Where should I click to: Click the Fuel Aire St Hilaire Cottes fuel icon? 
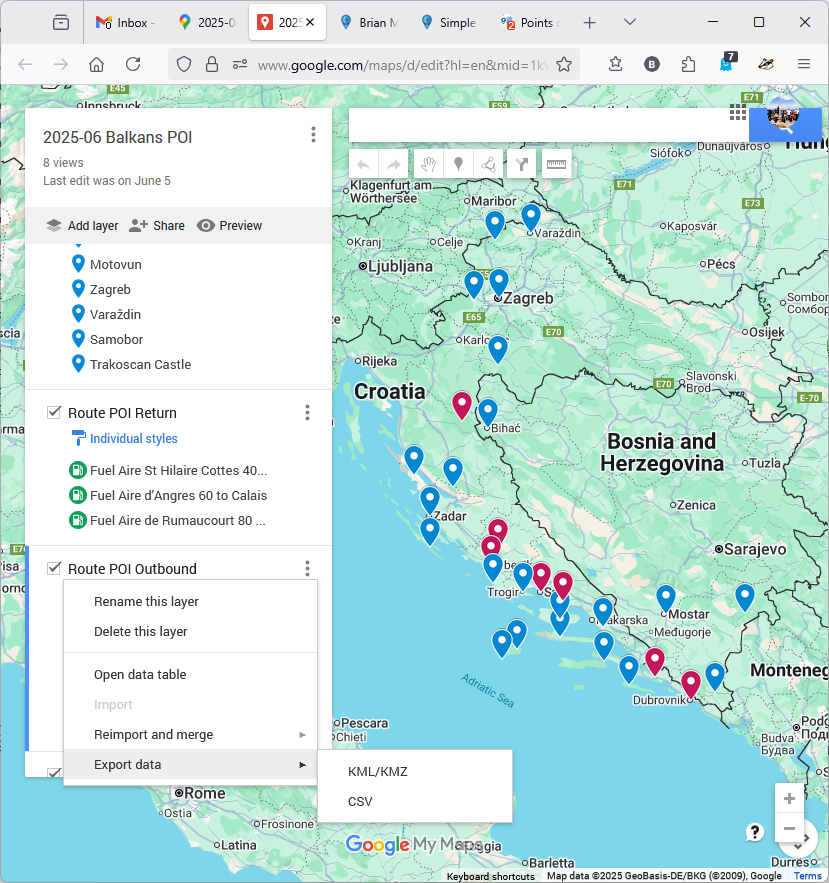coord(77,470)
